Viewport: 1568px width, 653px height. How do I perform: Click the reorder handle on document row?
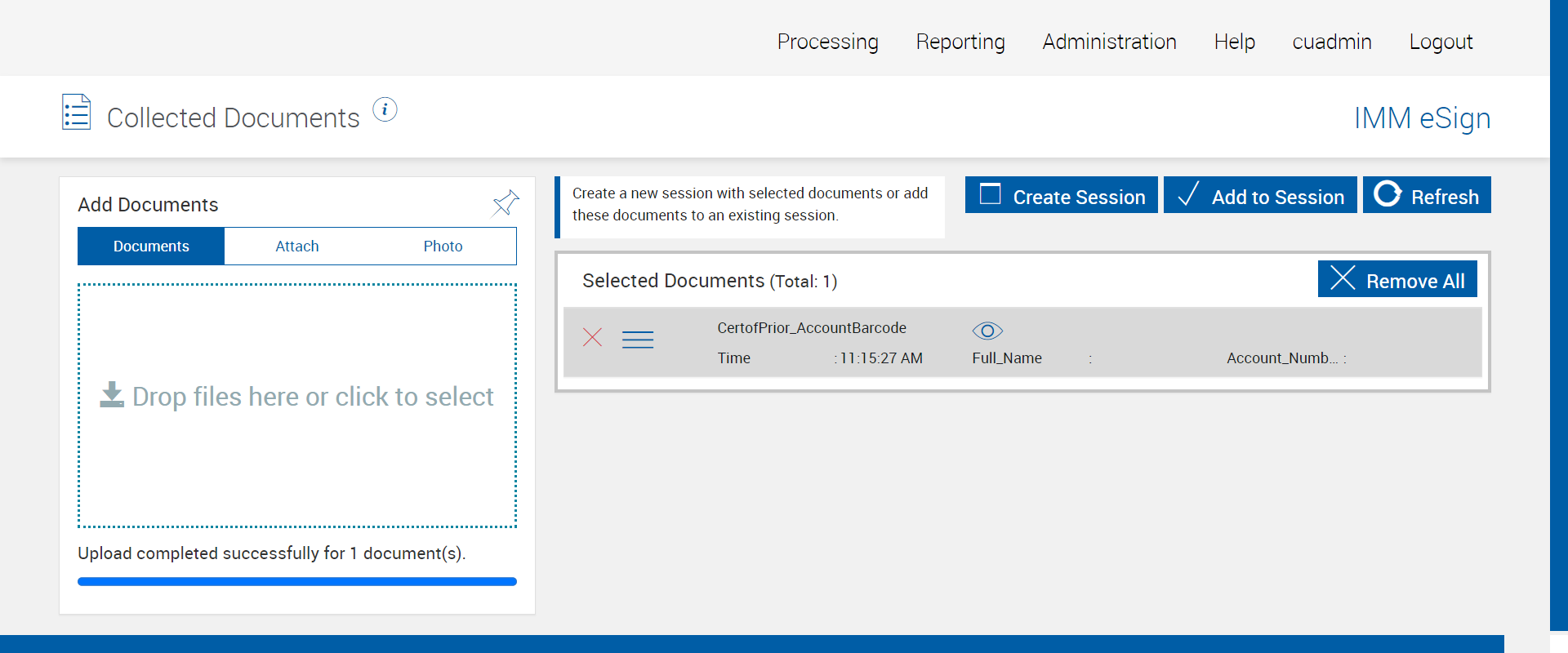click(x=637, y=340)
